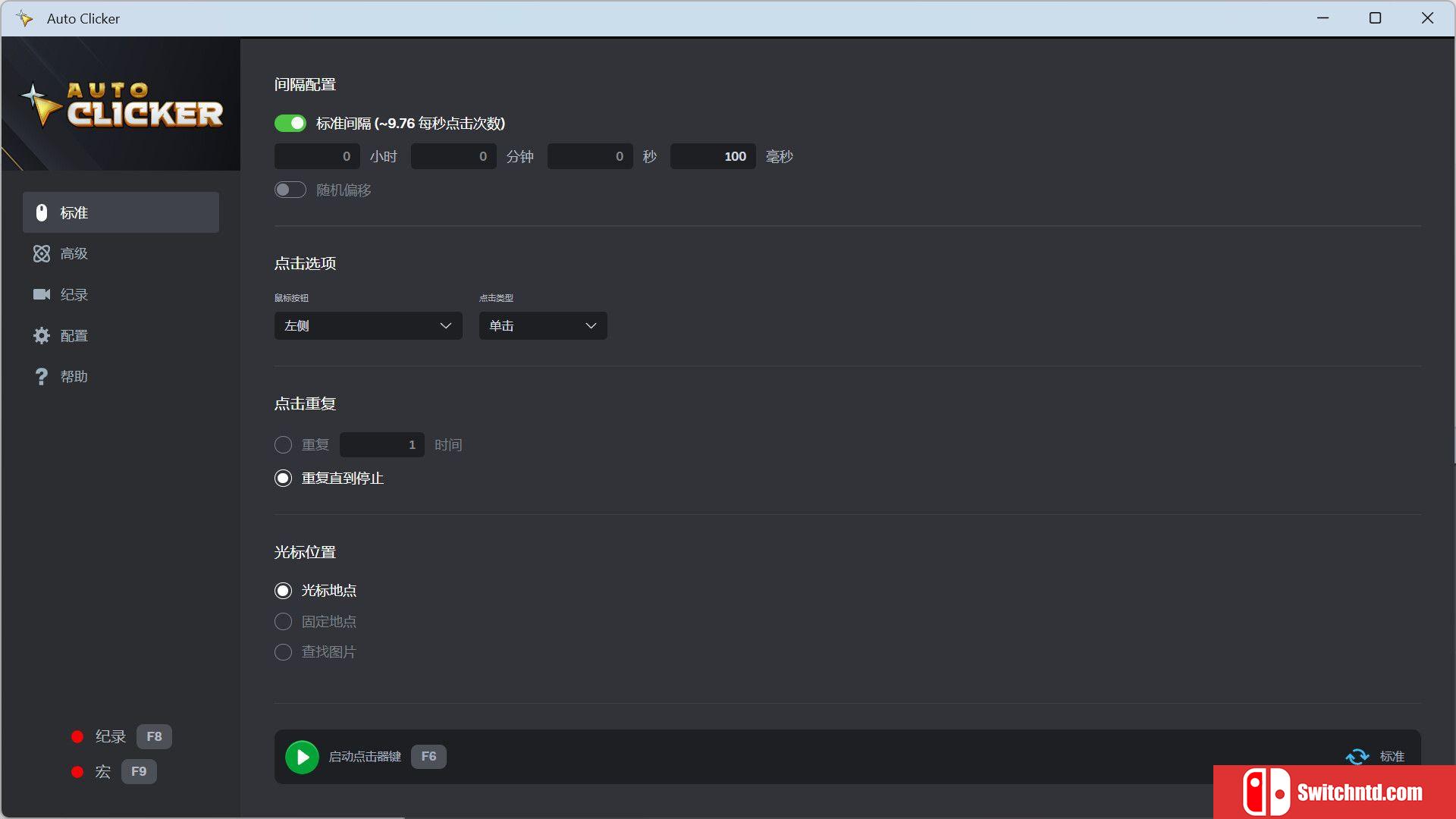Click the 小时 hours input field
The image size is (1456, 819).
click(317, 156)
